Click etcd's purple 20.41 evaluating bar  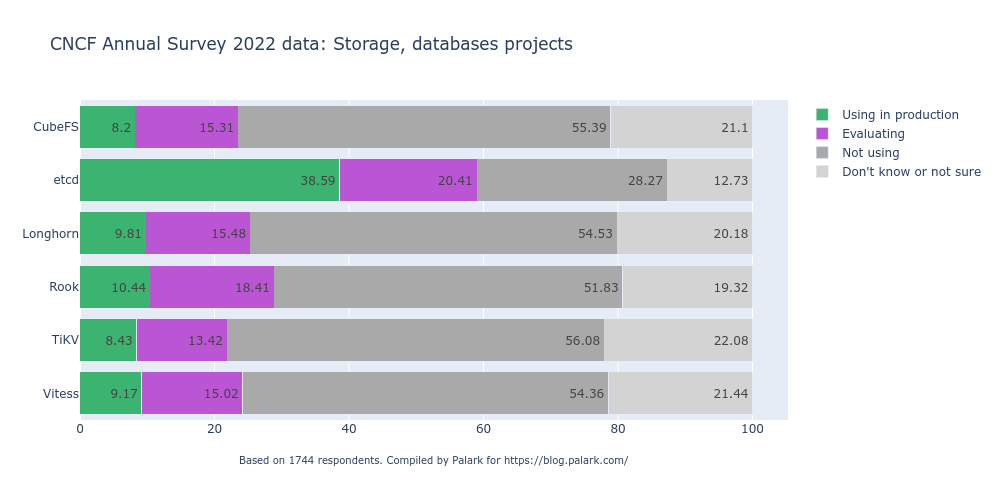[x=408, y=180]
